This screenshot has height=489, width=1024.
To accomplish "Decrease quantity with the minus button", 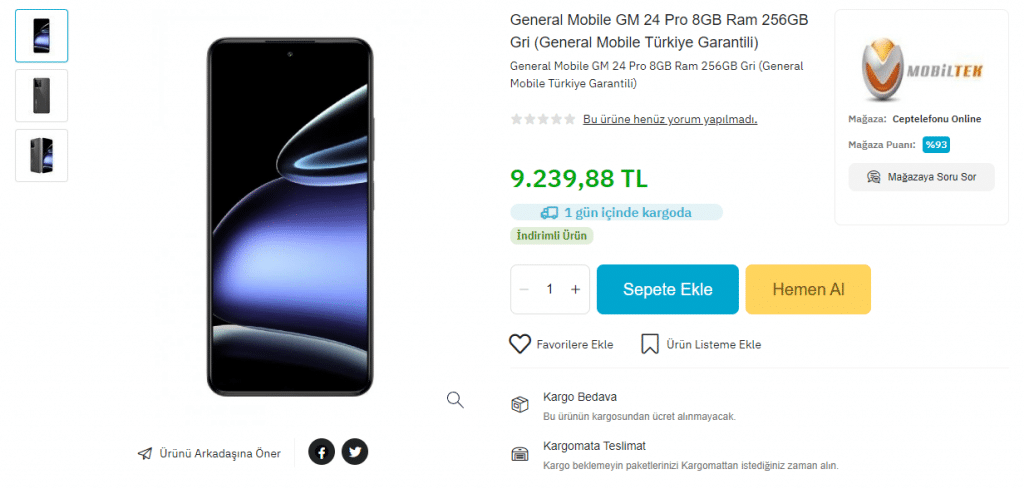I will tap(524, 289).
